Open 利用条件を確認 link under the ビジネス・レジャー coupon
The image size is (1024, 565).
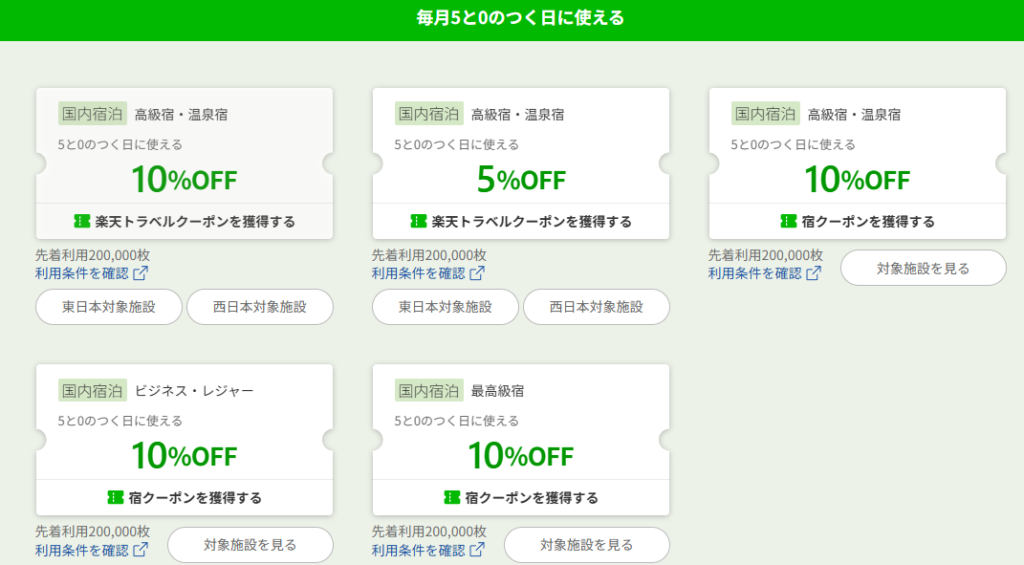(x=82, y=550)
